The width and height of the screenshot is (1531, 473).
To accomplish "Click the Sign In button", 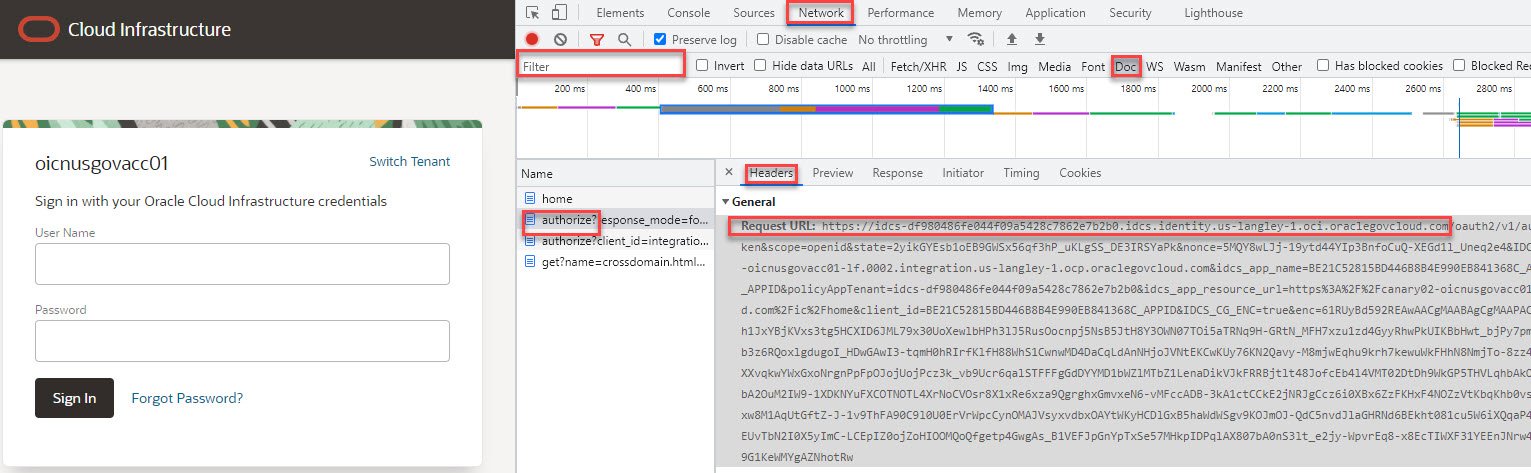I will (74, 398).
